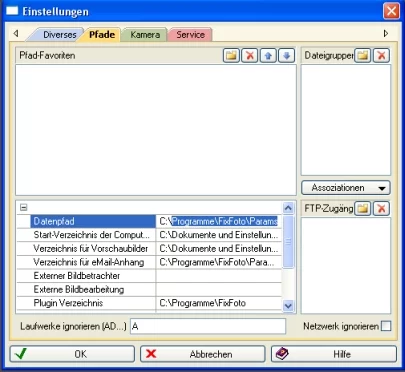The image size is (405, 372).
Task: Delete selected Pfad-Favoriten entry
Action: (x=250, y=55)
